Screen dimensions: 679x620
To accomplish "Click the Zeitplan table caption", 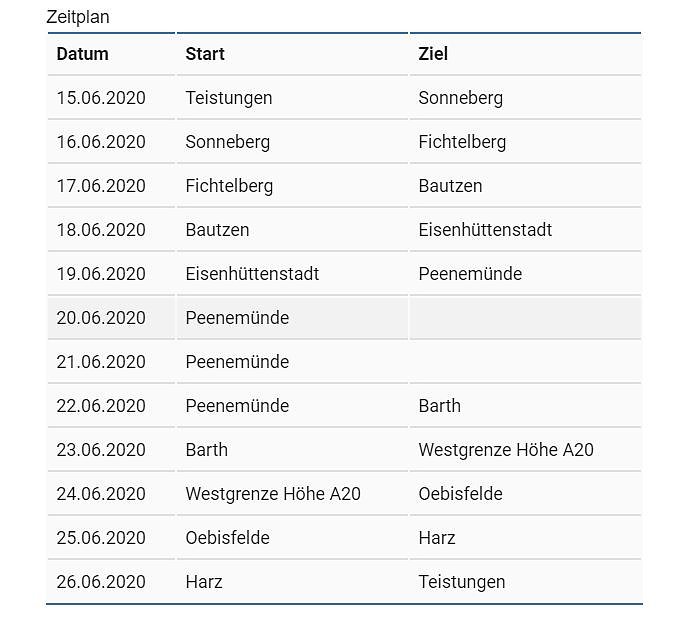I will click(x=78, y=17).
